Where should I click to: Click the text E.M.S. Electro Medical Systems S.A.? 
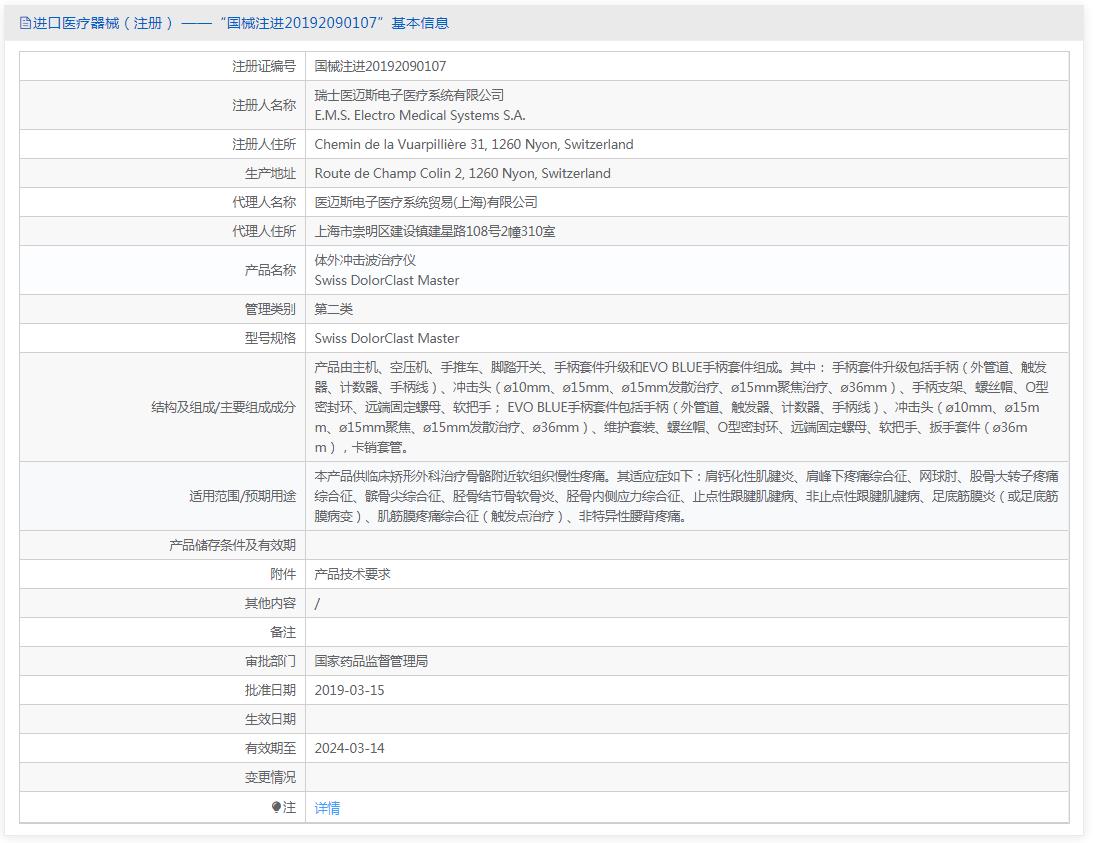[x=420, y=115]
